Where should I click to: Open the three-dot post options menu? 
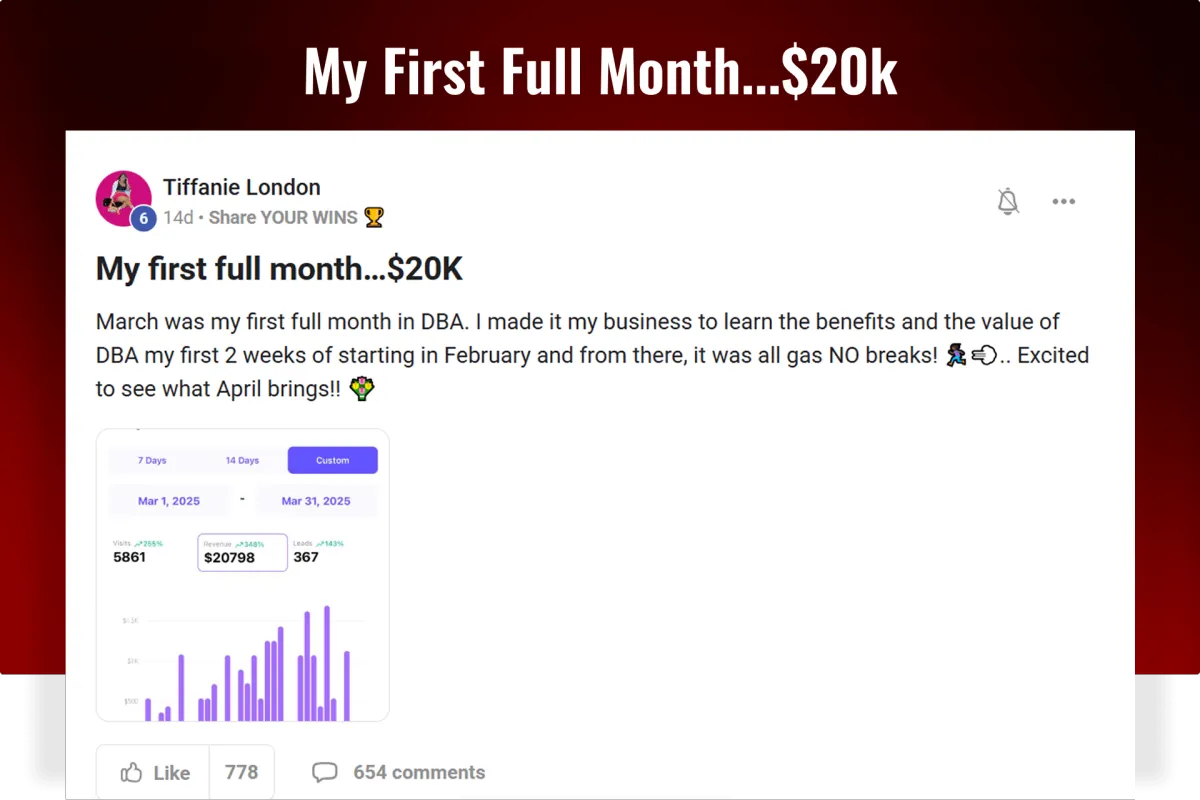coord(1063,202)
